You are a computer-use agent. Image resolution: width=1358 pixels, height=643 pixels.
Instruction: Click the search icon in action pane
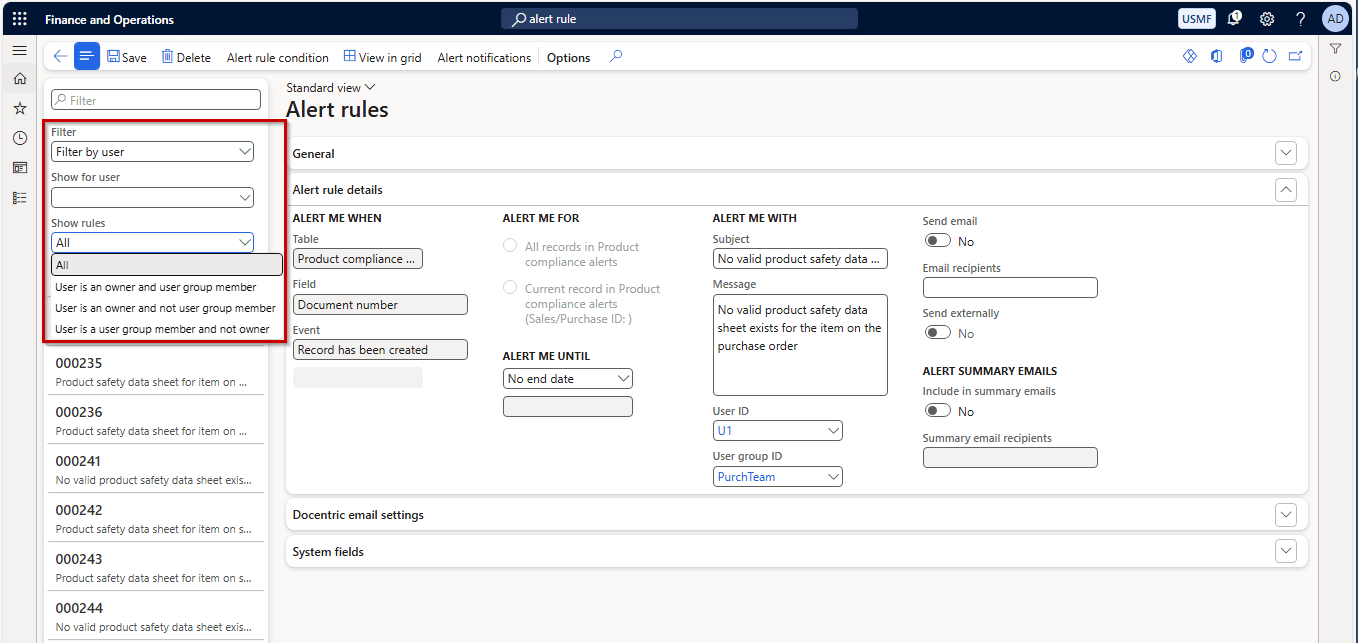pyautogui.click(x=616, y=57)
